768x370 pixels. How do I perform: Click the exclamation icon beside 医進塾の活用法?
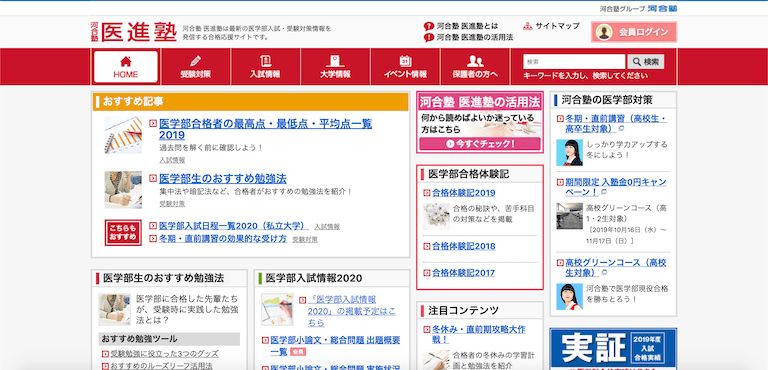pyautogui.click(x=429, y=38)
